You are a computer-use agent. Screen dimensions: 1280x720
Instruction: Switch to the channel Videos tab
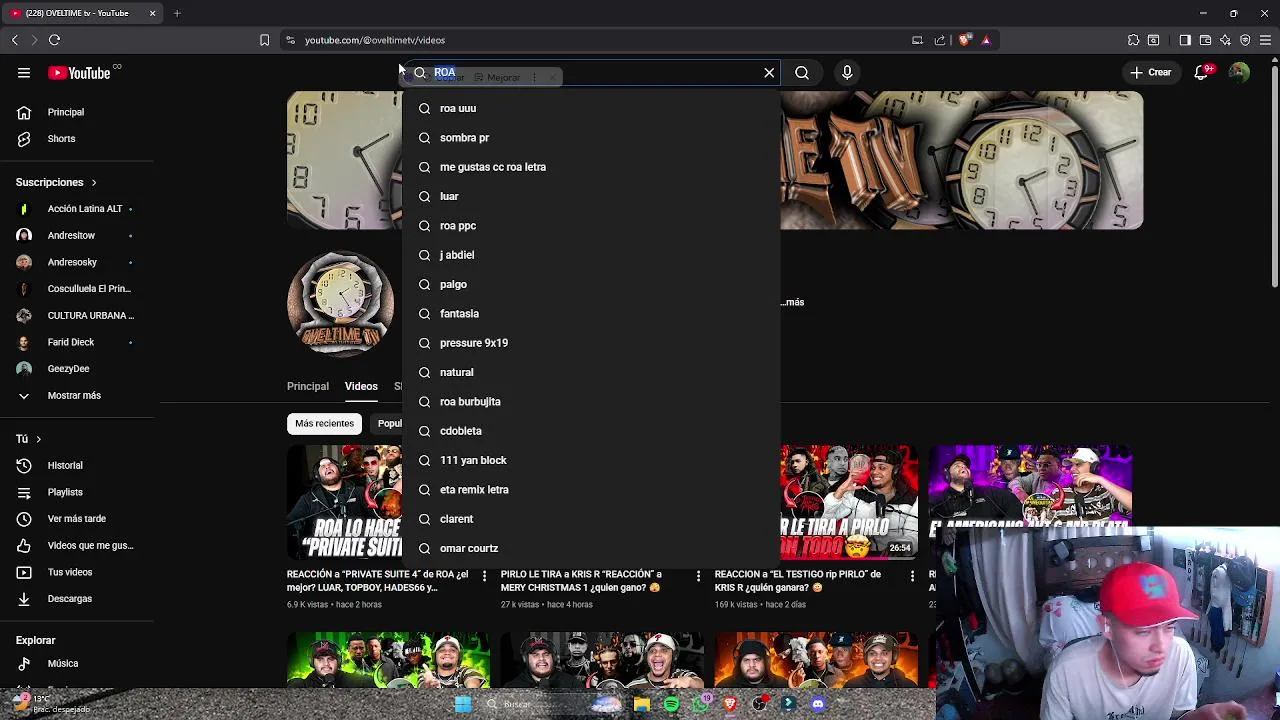361,386
